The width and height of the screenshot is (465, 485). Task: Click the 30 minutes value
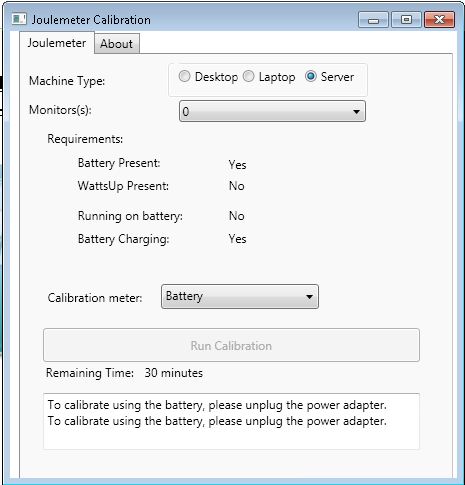(174, 373)
